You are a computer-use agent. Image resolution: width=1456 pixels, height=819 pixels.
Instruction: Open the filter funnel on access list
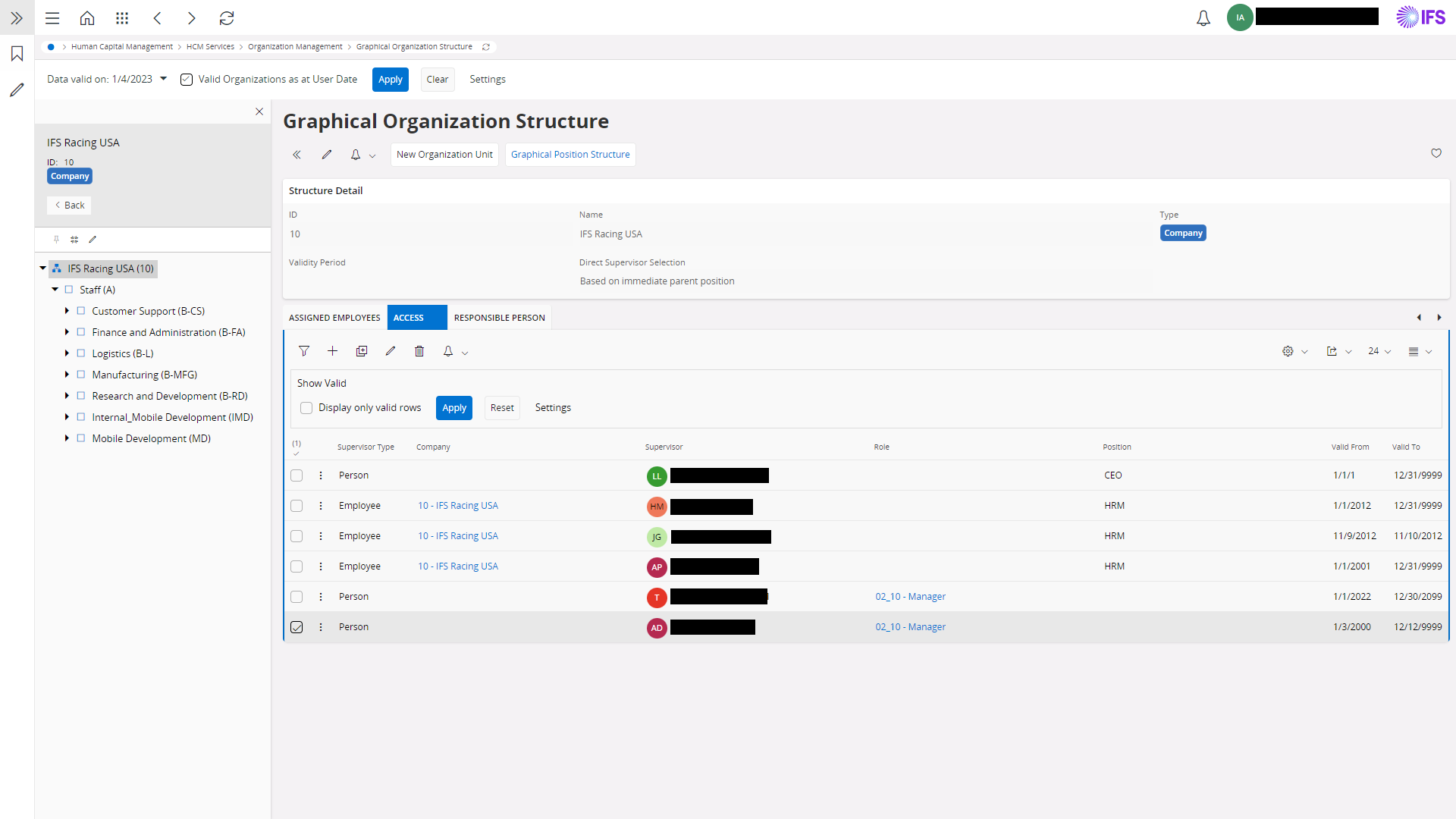(304, 351)
